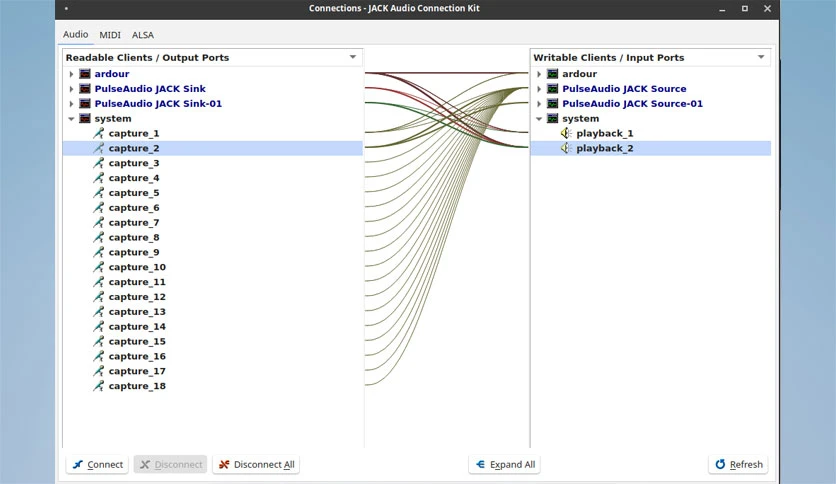Click the capture_11 port icon
The width and height of the screenshot is (836, 484).
coord(99,282)
